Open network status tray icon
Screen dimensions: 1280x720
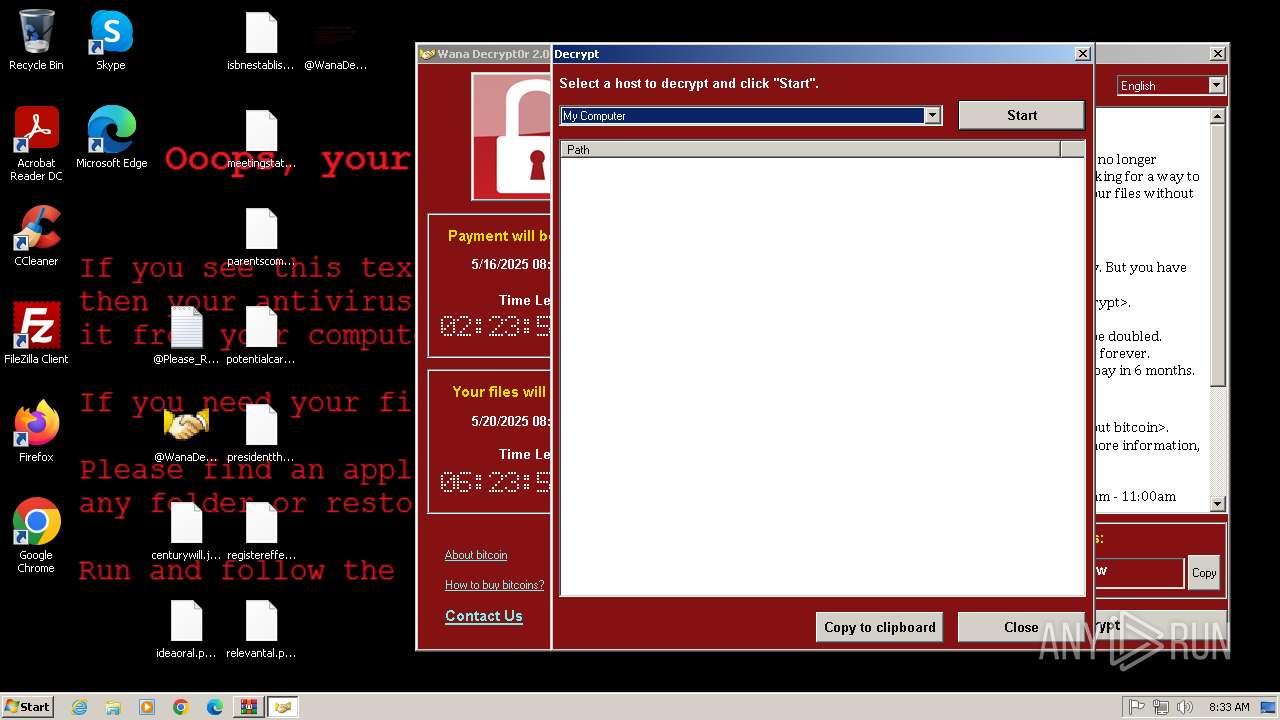(1161, 707)
